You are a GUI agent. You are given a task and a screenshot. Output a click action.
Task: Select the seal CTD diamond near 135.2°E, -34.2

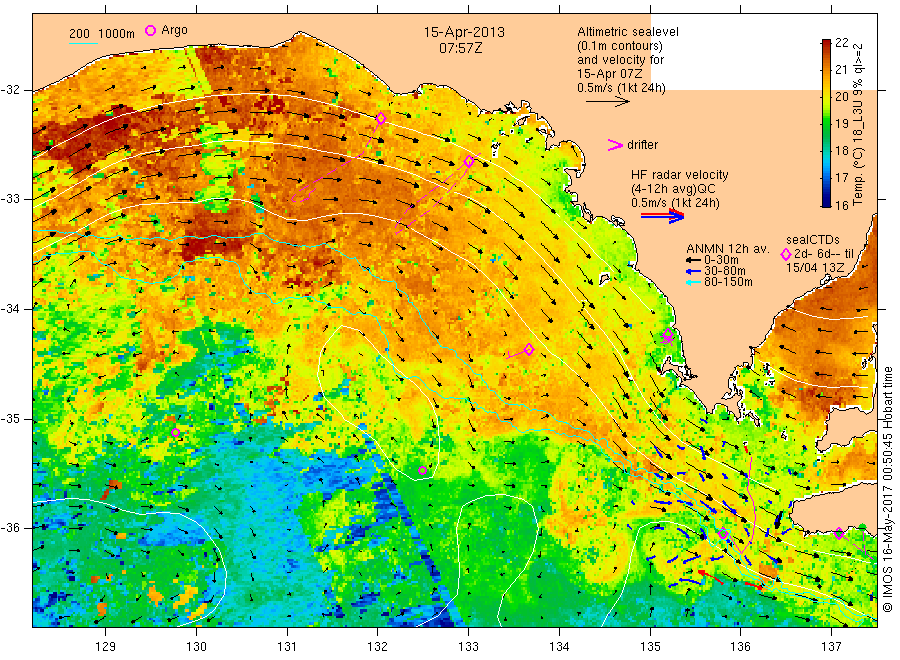[668, 335]
